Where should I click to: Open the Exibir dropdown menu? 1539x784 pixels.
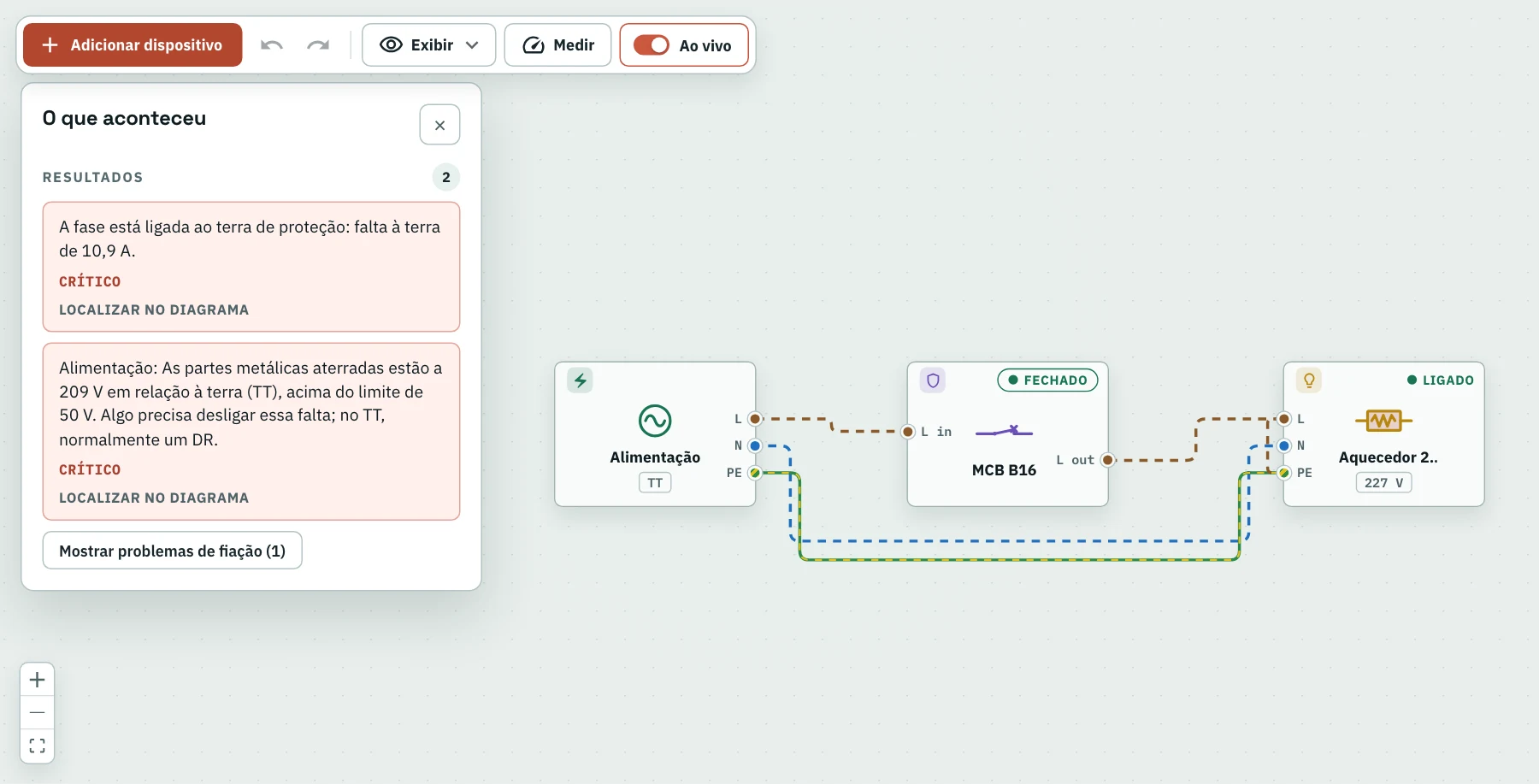tap(428, 45)
